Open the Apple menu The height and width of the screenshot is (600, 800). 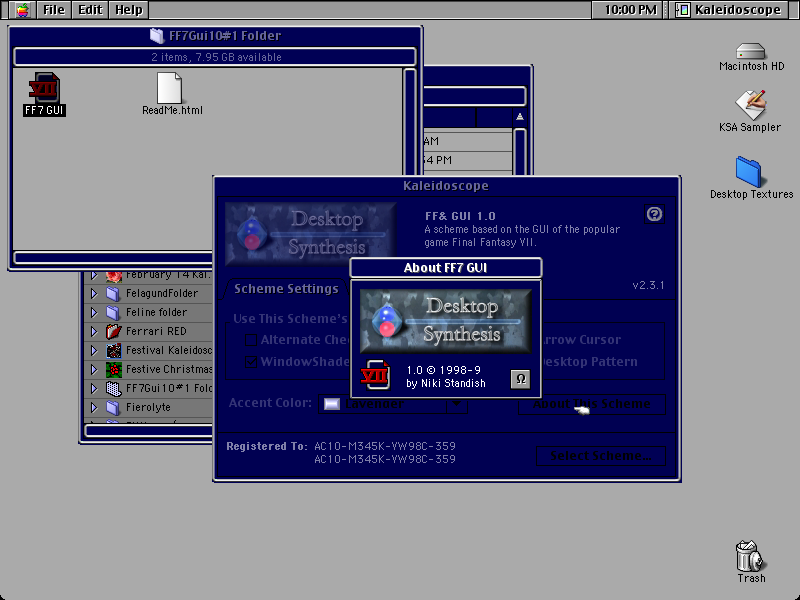click(22, 10)
